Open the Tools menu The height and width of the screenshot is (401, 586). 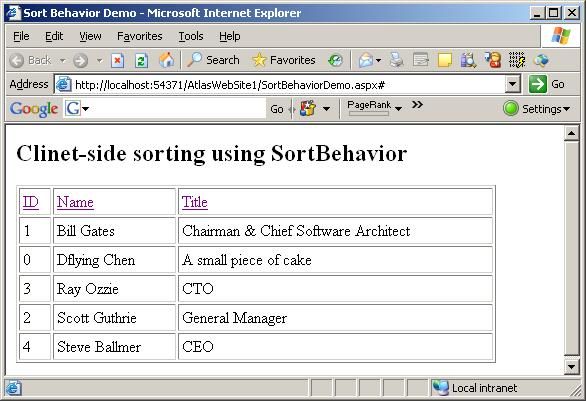point(191,36)
